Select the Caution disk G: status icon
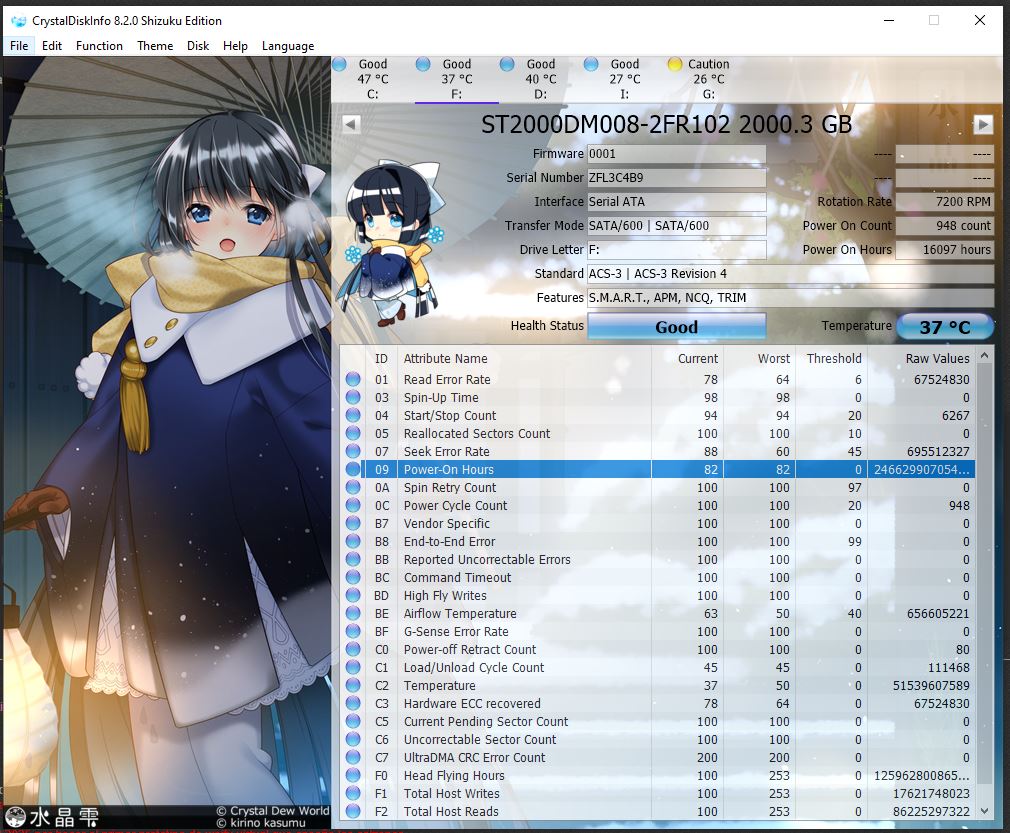This screenshot has height=833, width=1010. tap(674, 64)
